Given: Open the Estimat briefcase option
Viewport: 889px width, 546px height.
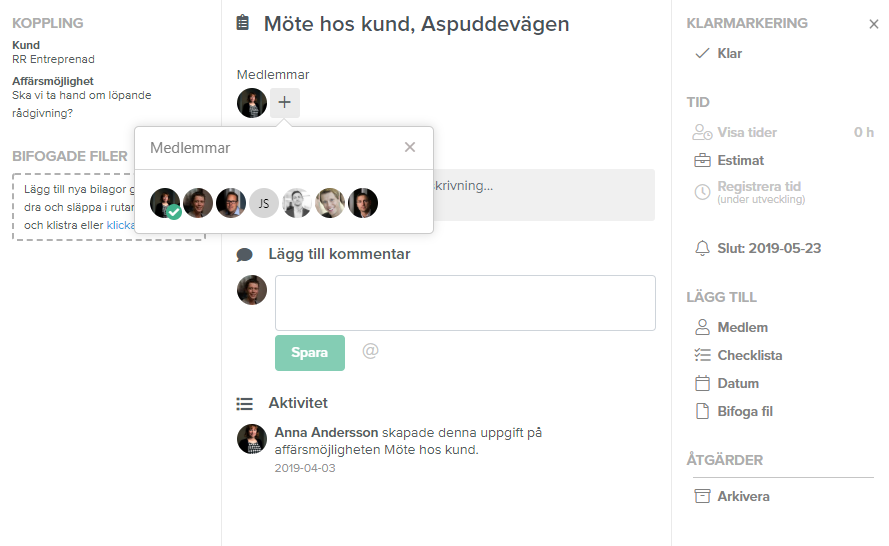Looking at the screenshot, I should pos(740,160).
